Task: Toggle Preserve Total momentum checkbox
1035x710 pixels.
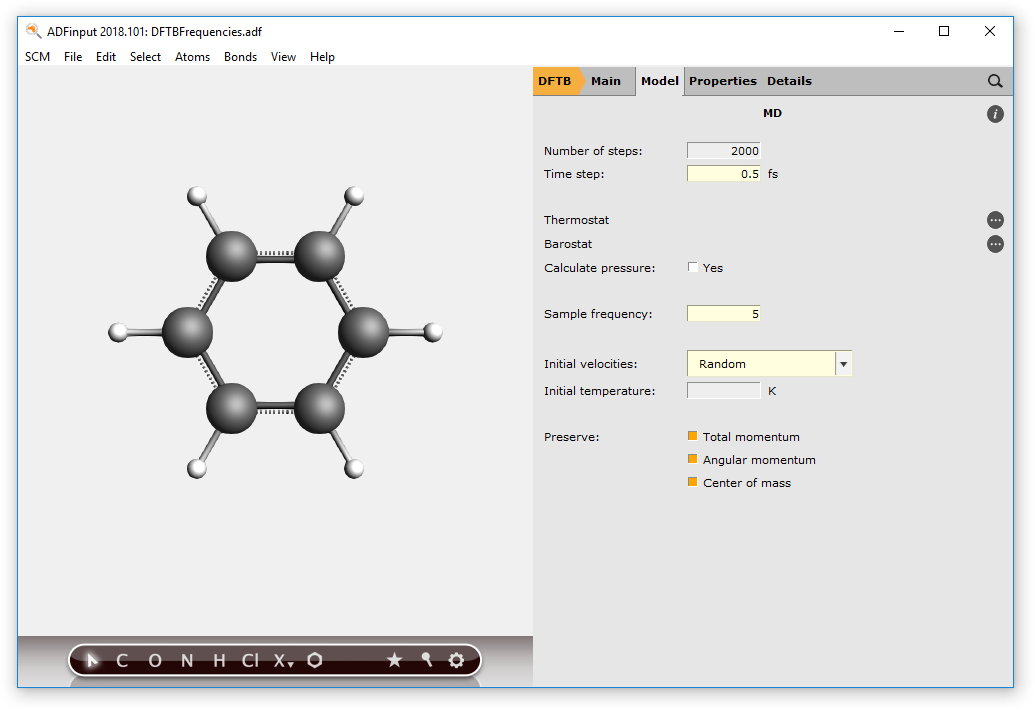Action: pyautogui.click(x=692, y=436)
